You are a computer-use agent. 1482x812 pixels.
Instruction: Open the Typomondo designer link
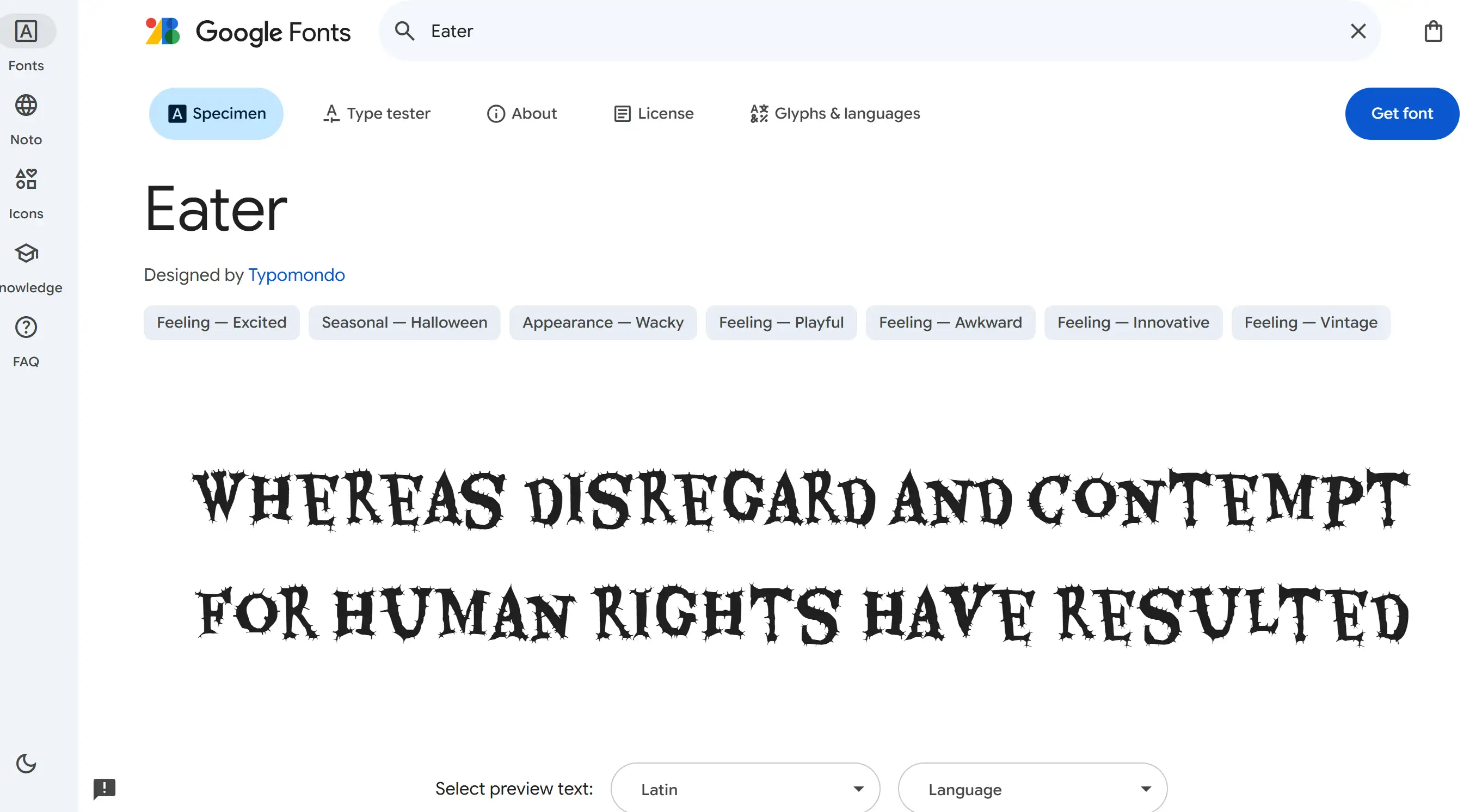point(296,275)
